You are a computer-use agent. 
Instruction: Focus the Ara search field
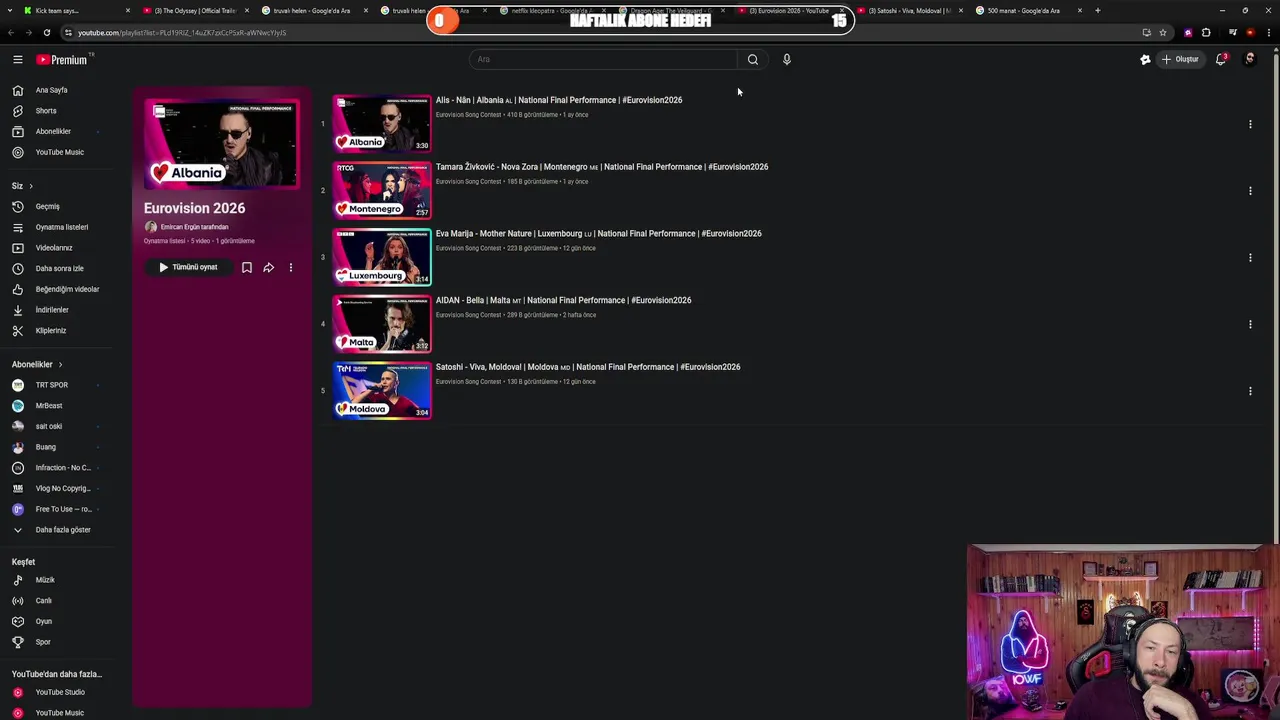click(x=603, y=59)
